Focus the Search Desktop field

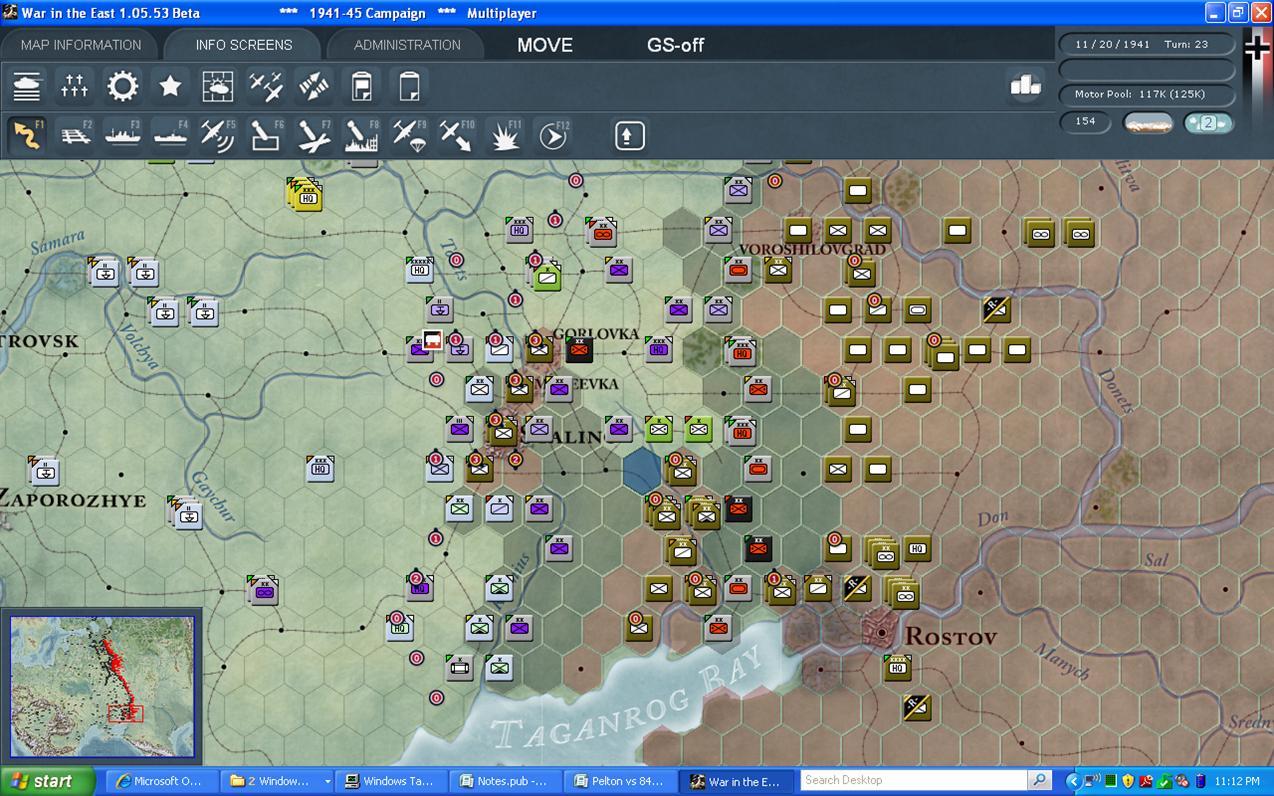[x=914, y=780]
